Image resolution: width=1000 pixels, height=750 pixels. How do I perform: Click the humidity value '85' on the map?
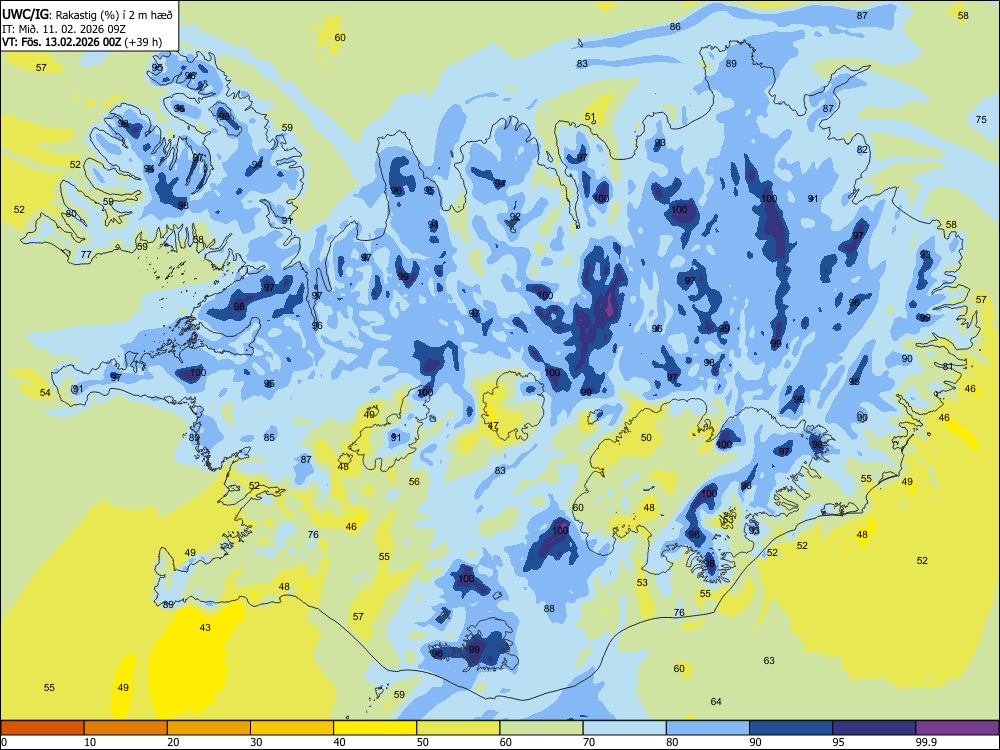pos(269,438)
